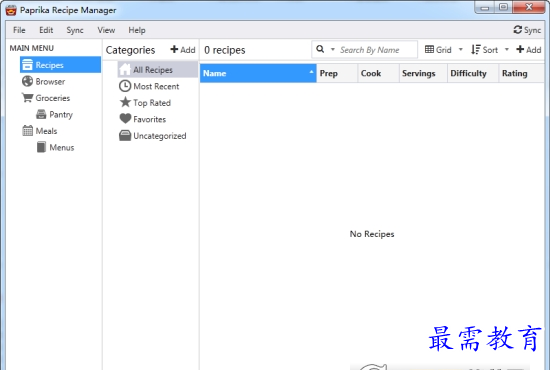The width and height of the screenshot is (550, 370).
Task: Click the Groceries cart icon
Action: (x=27, y=97)
